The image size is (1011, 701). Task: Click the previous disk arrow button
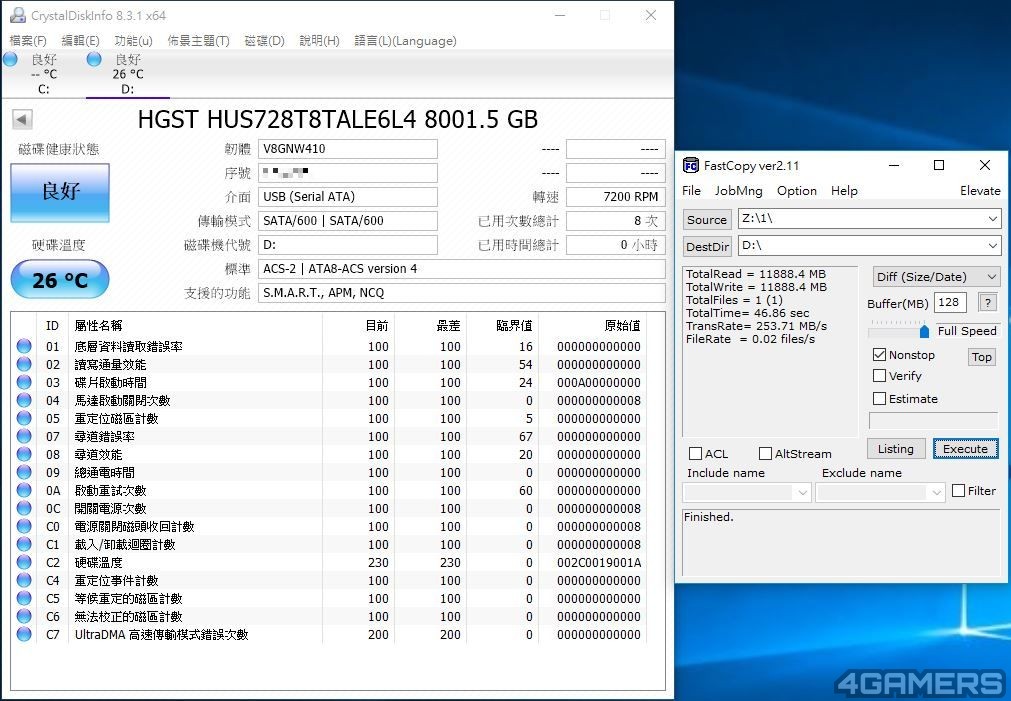22,119
